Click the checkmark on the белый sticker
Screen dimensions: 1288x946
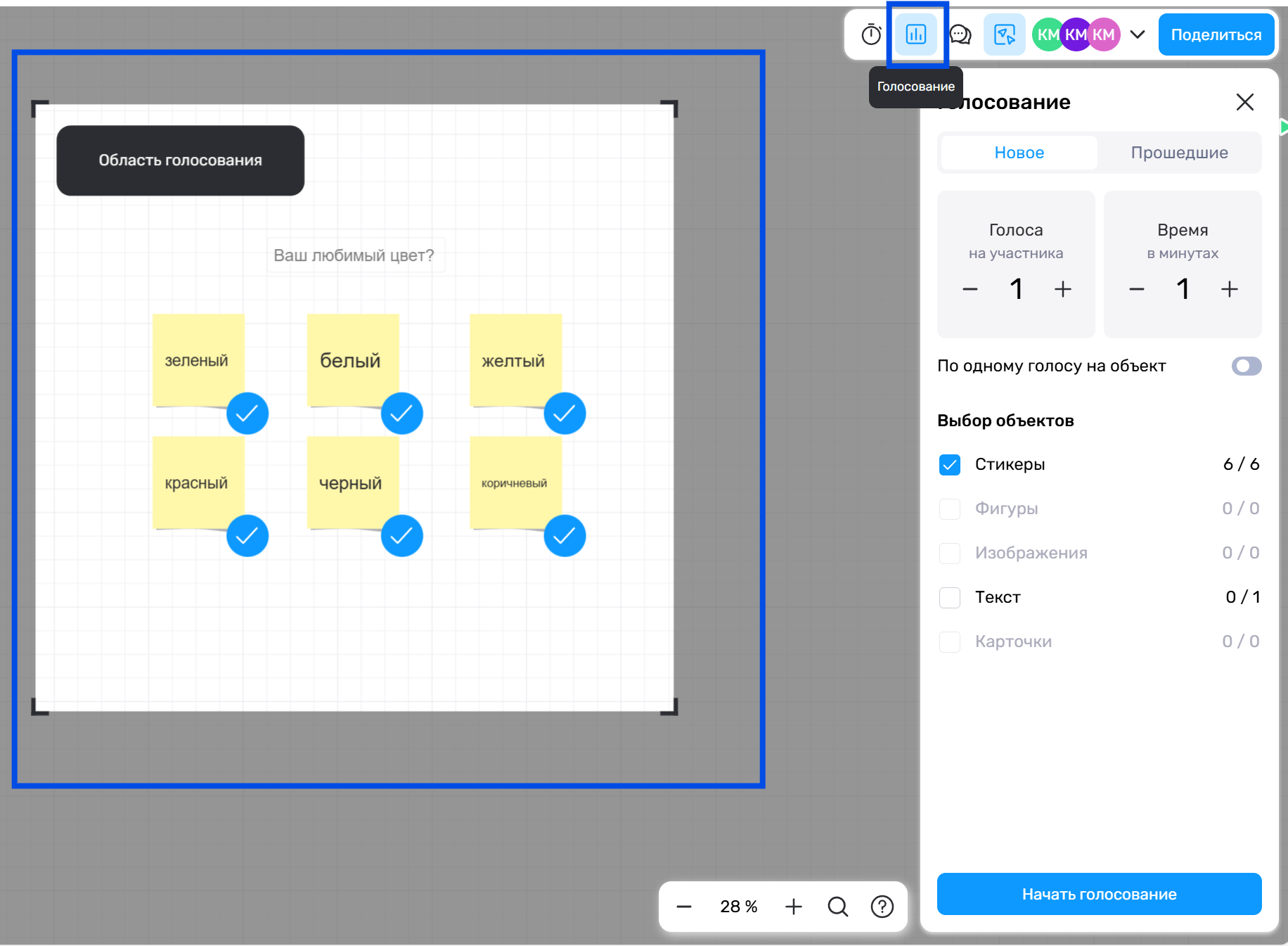pyautogui.click(x=401, y=414)
